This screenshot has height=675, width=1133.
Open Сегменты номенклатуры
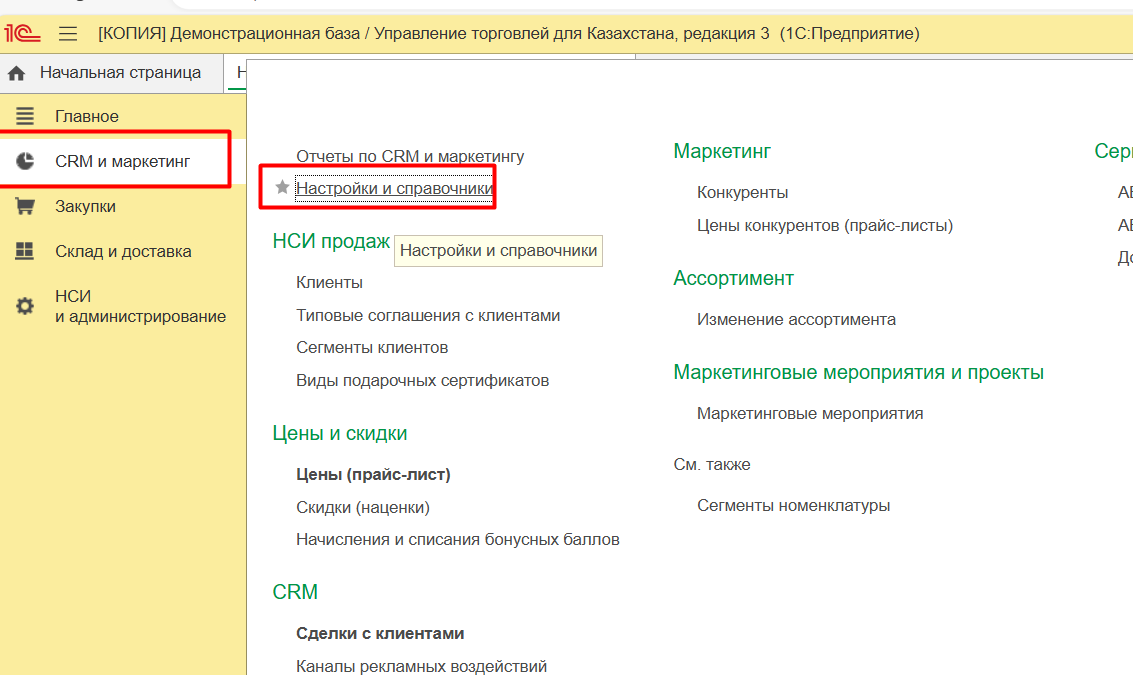[x=793, y=506]
